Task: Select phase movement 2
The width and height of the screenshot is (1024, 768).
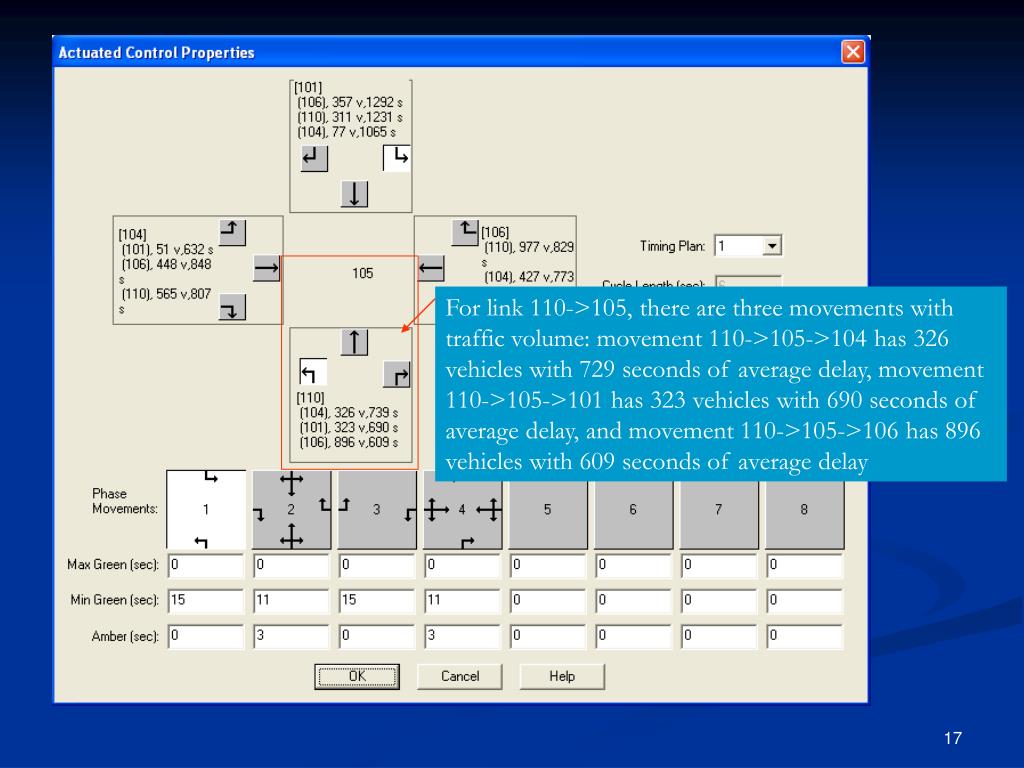Action: (x=292, y=509)
